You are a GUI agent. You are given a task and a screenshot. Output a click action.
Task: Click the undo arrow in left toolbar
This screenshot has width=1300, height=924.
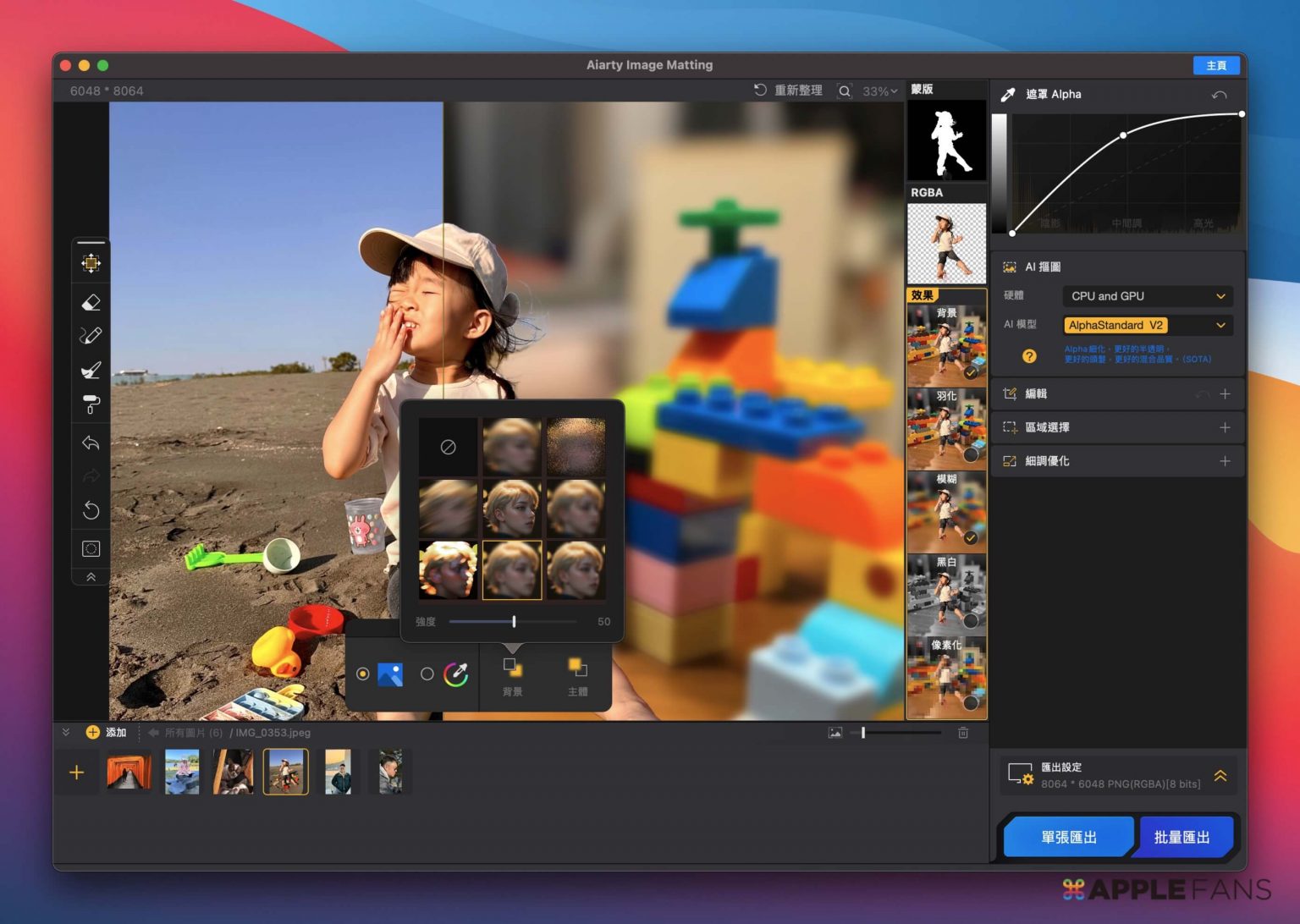pos(91,443)
